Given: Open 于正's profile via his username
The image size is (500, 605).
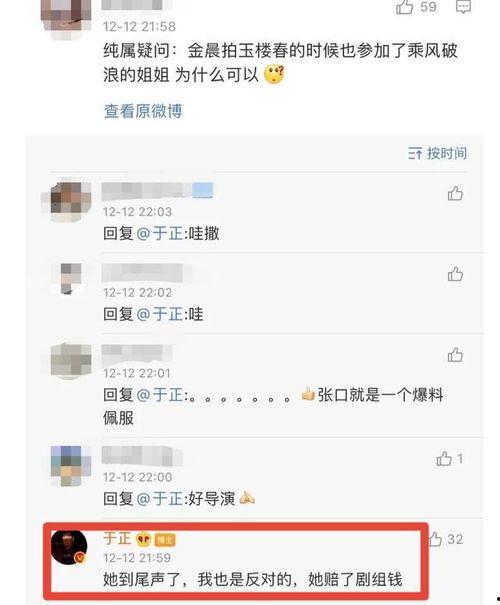Looking at the screenshot, I should (x=117, y=538).
